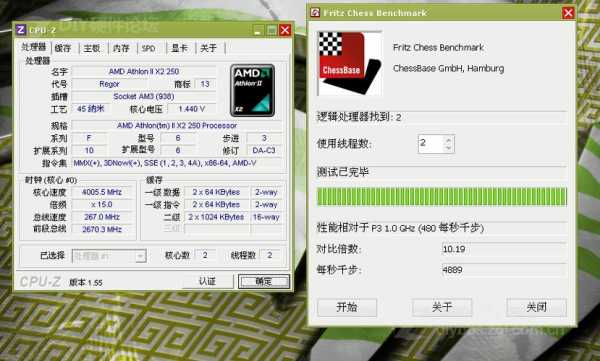
Task: Decrease thread count with down arrow
Action: [x=449, y=148]
